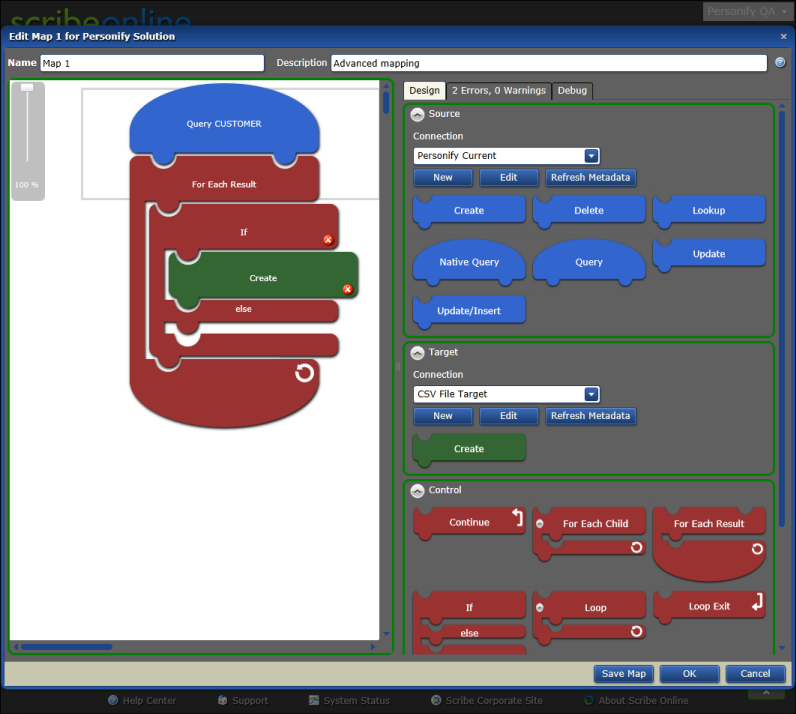The height and width of the screenshot is (714, 796).
Task: Open Scribe Corporate Site link
Action: (487, 700)
